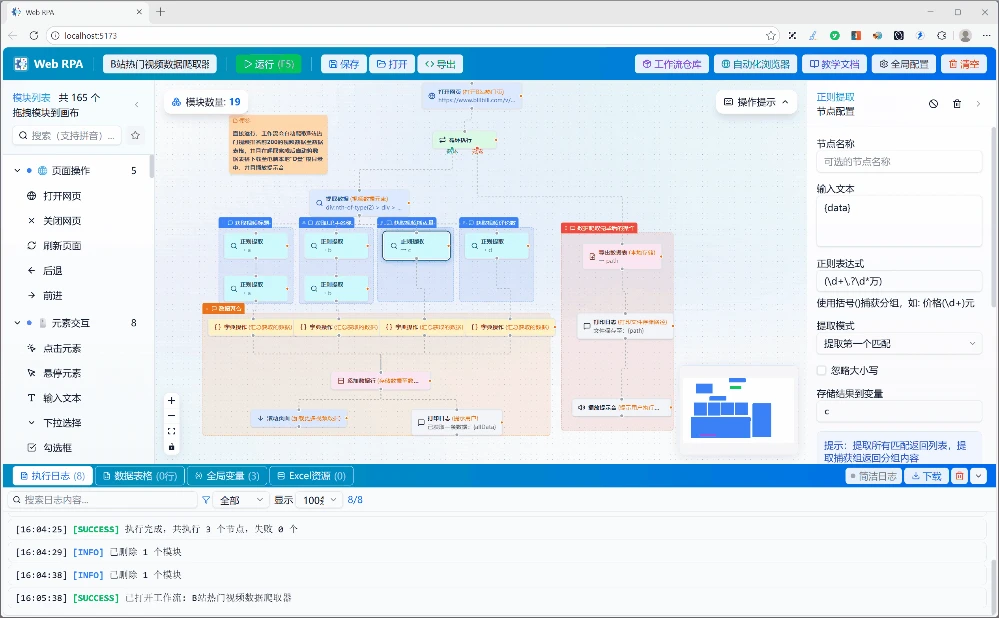
Task: Click the fit view canvas icon
Action: tap(171, 431)
